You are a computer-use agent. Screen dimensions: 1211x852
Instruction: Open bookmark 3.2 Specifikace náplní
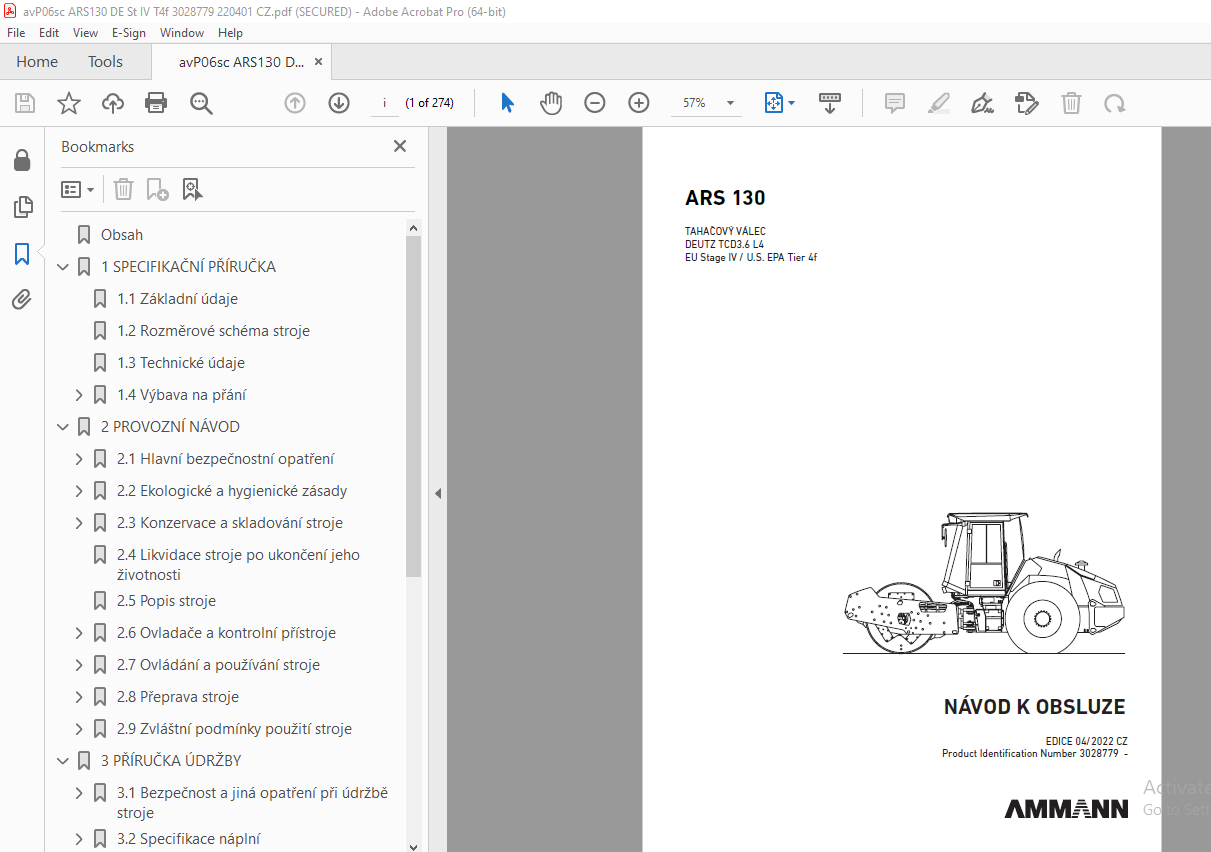[x=188, y=839]
